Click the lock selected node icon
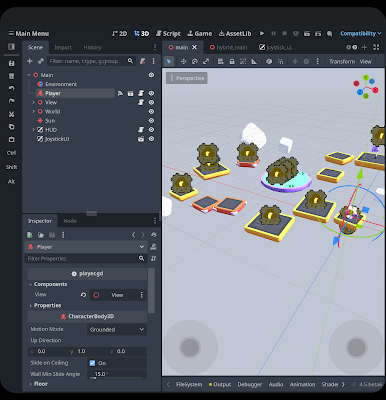Screen dimensions: 386x400 232,61
